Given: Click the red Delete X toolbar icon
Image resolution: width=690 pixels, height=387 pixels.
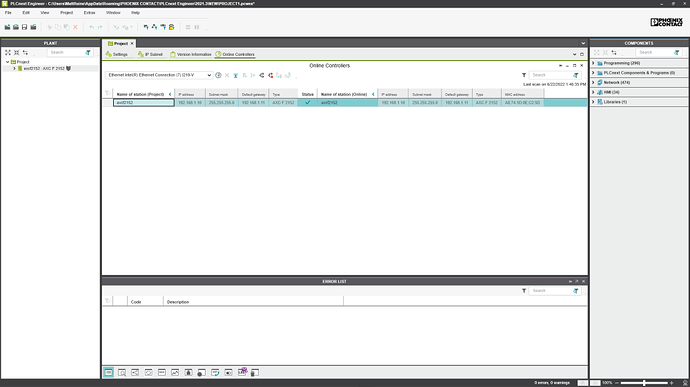Looking at the screenshot, I should pos(75,27).
